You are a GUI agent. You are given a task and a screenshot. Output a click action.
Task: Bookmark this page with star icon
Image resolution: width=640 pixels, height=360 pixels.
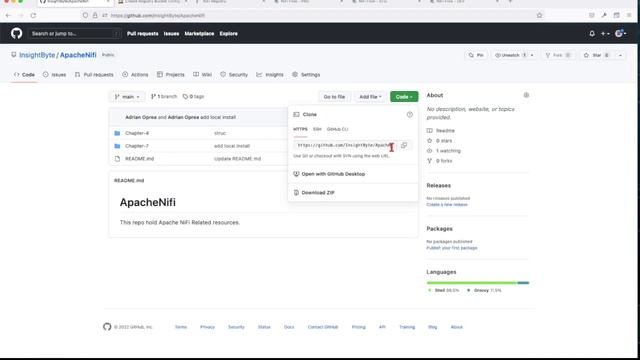pyautogui.click(x=540, y=16)
